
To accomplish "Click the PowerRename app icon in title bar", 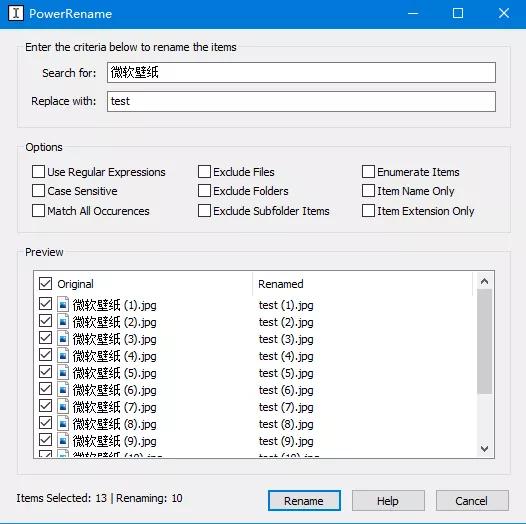I will (x=16, y=13).
